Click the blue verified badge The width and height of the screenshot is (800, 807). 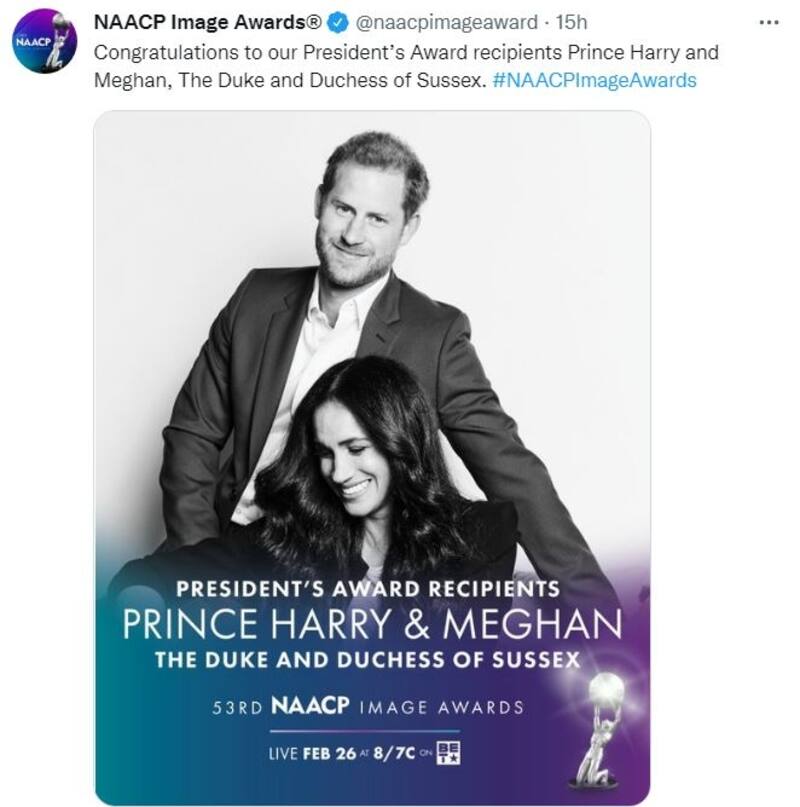tap(340, 23)
